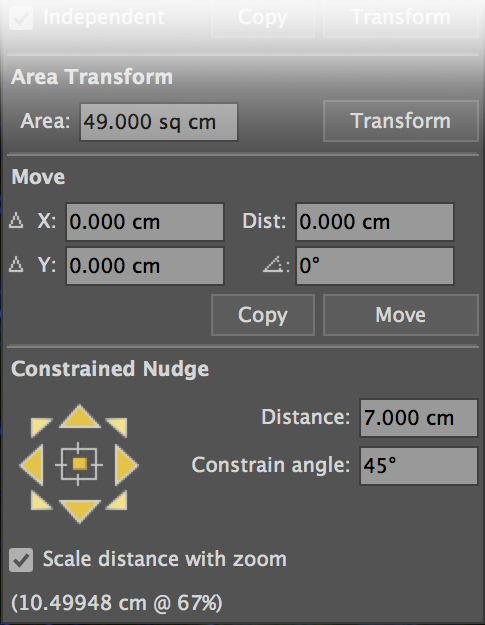Screen dimensions: 485x625
Task: Nudge selection right with right arrow
Action: [127, 465]
